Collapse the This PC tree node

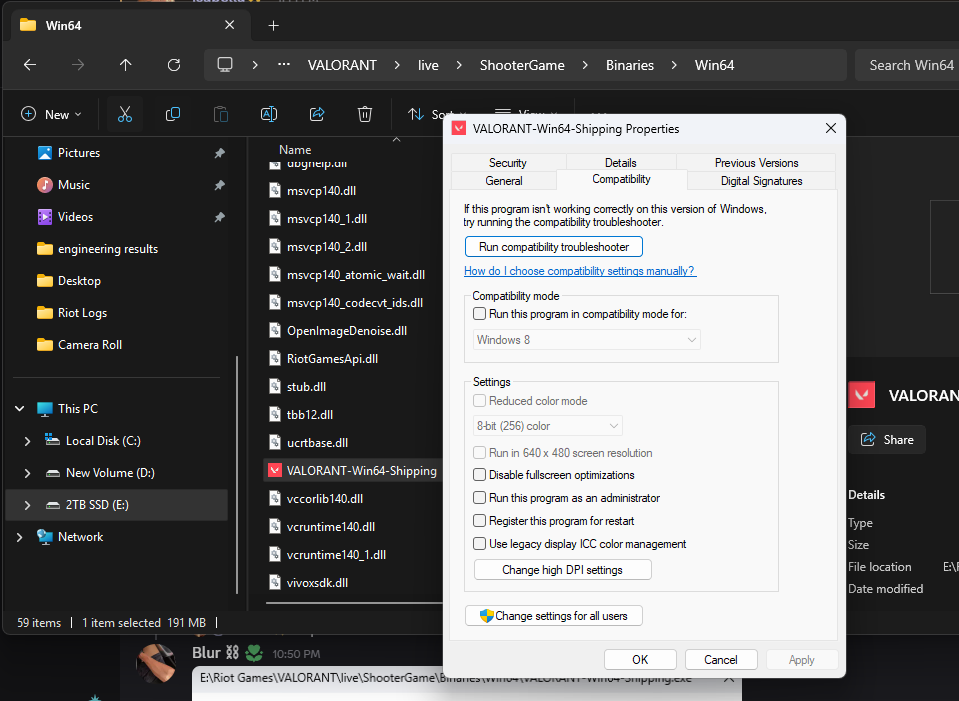pos(20,409)
